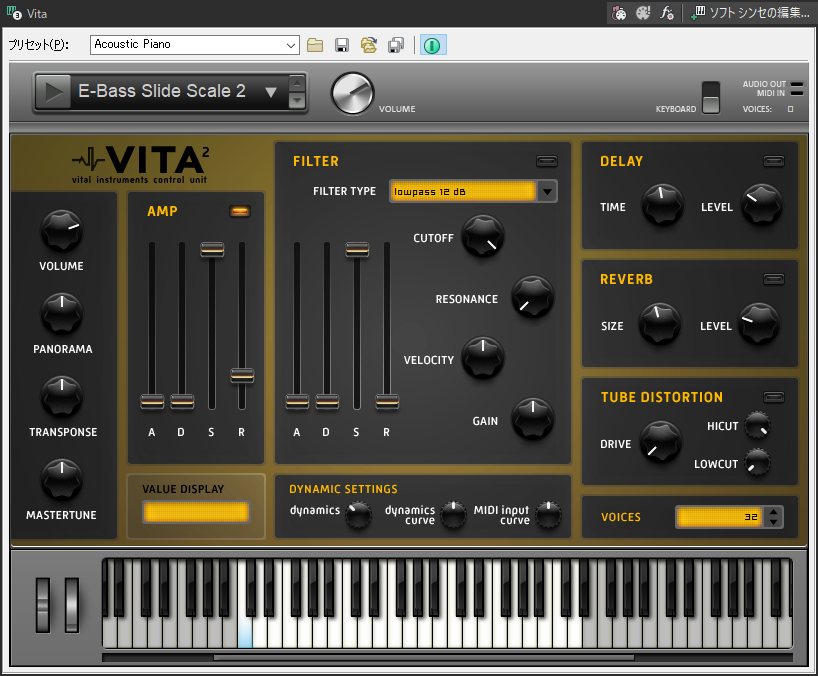Save the preset with floppy disk icon
Screen dimensions: 818x676
pyautogui.click(x=342, y=45)
